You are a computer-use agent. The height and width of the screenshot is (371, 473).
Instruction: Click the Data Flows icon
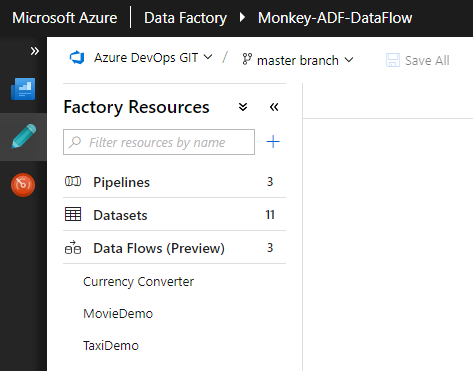point(73,247)
